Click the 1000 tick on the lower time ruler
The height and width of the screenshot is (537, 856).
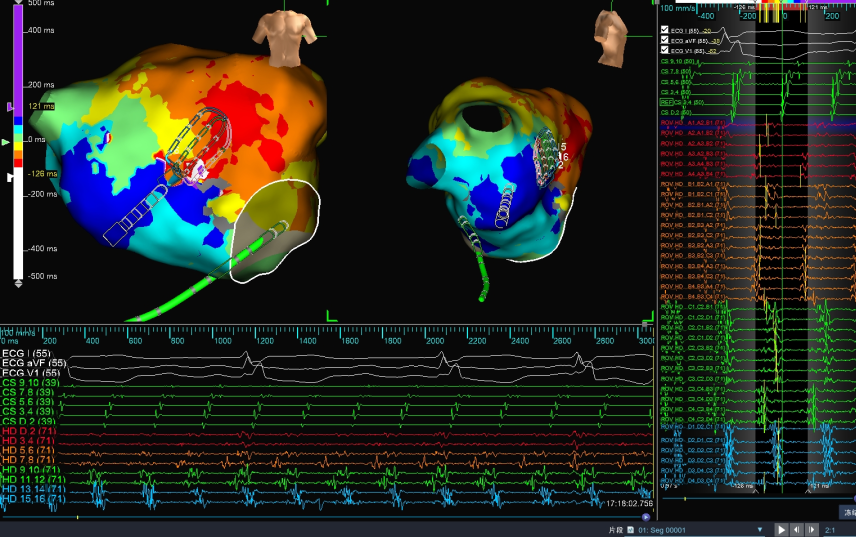(222, 341)
